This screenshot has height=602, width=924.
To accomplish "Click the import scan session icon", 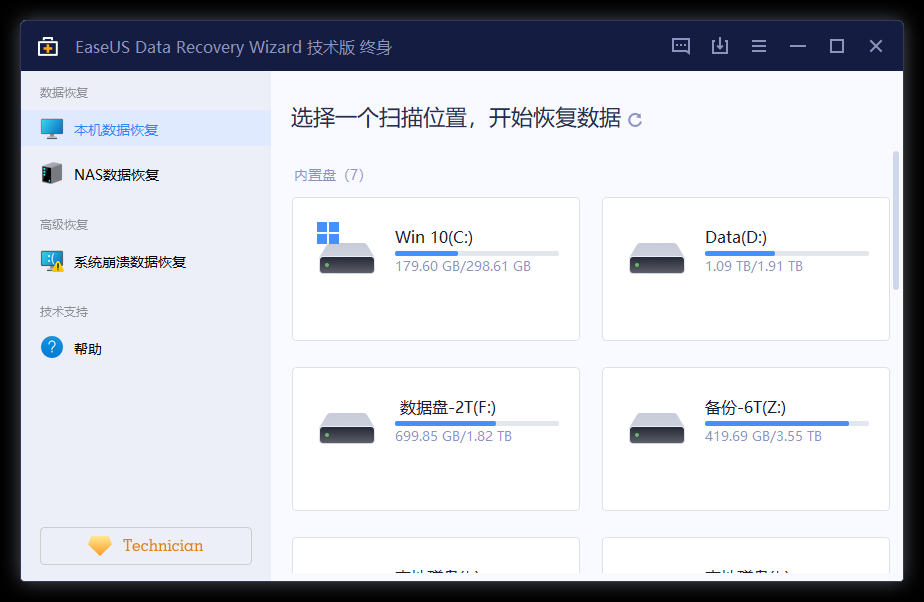I will tap(720, 46).
